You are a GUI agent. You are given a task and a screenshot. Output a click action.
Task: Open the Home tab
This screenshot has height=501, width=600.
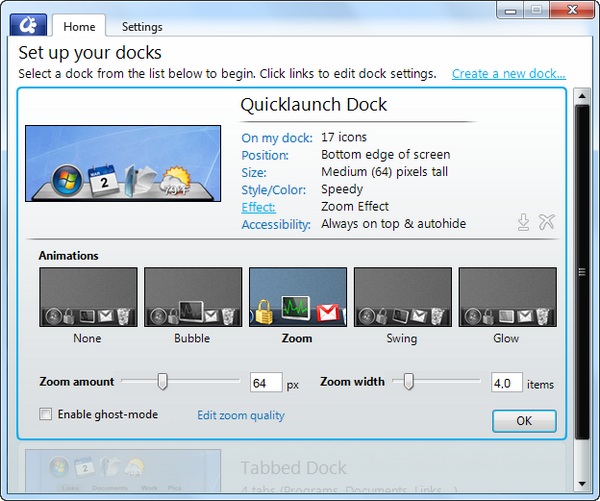[x=79, y=27]
